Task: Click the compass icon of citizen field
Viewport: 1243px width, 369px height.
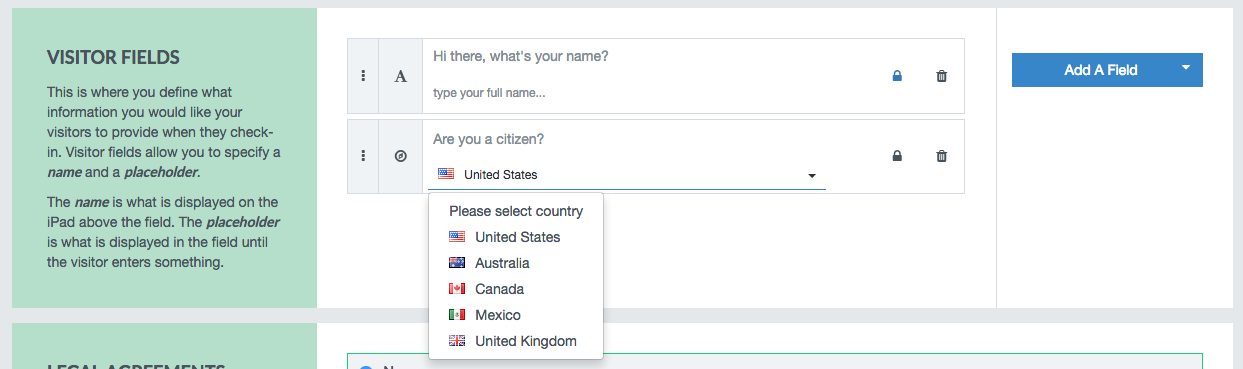Action: [401, 156]
